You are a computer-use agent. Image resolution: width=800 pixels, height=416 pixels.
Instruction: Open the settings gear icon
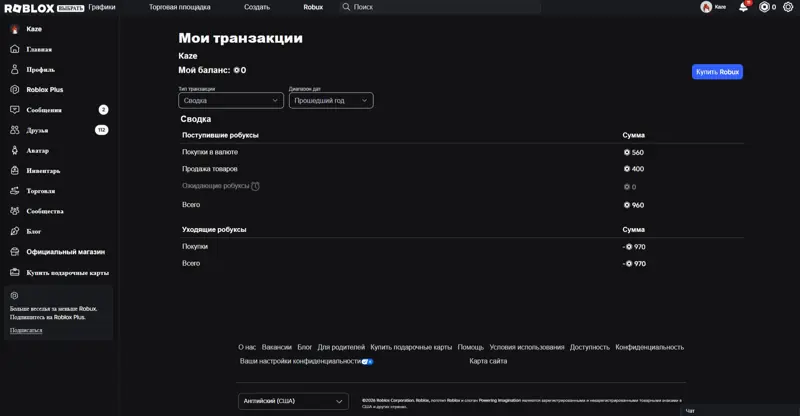(x=788, y=7)
